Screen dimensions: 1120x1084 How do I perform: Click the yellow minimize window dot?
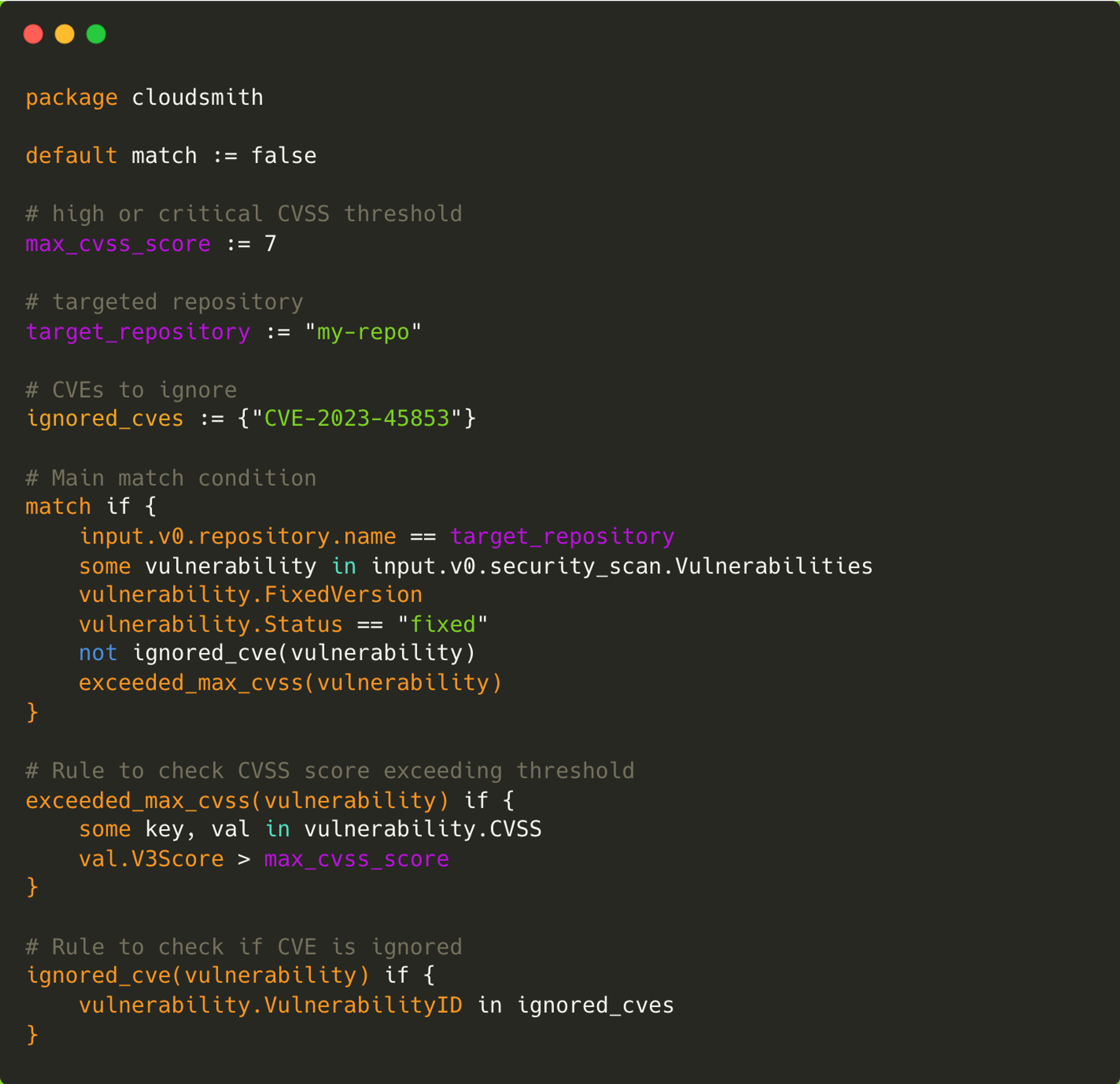[64, 34]
